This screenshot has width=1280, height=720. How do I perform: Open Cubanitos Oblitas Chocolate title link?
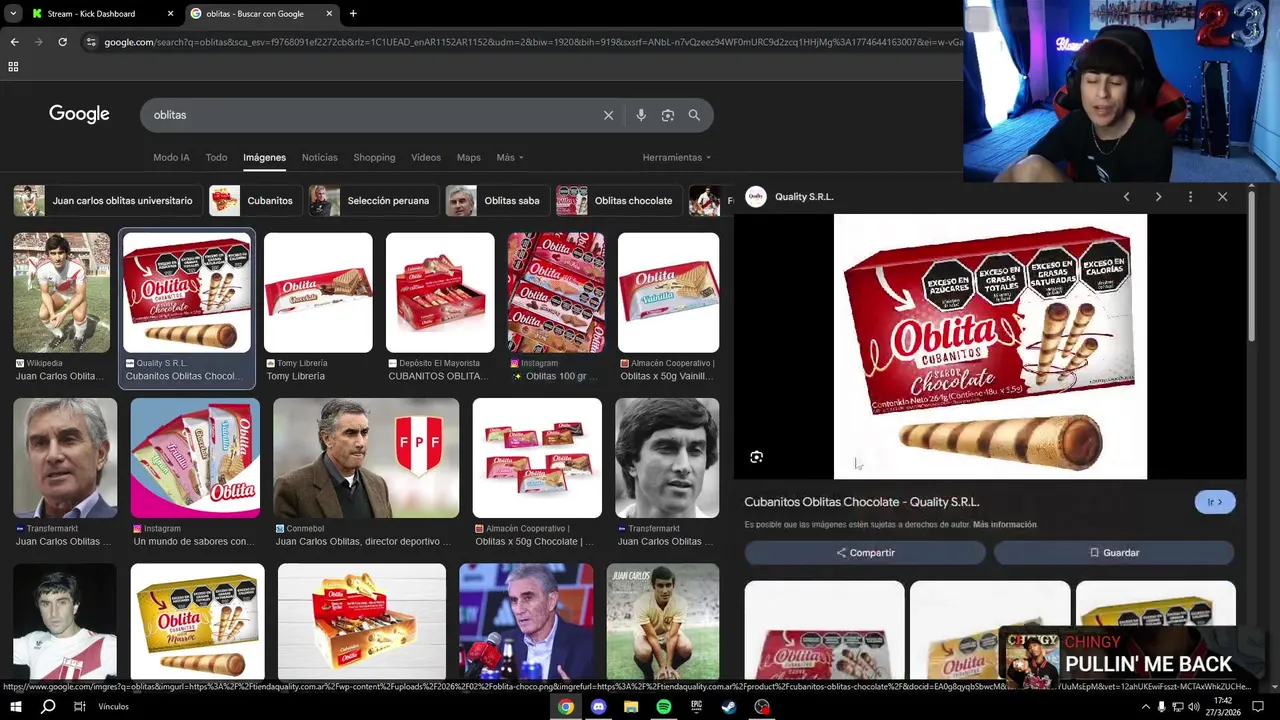pyautogui.click(x=862, y=502)
